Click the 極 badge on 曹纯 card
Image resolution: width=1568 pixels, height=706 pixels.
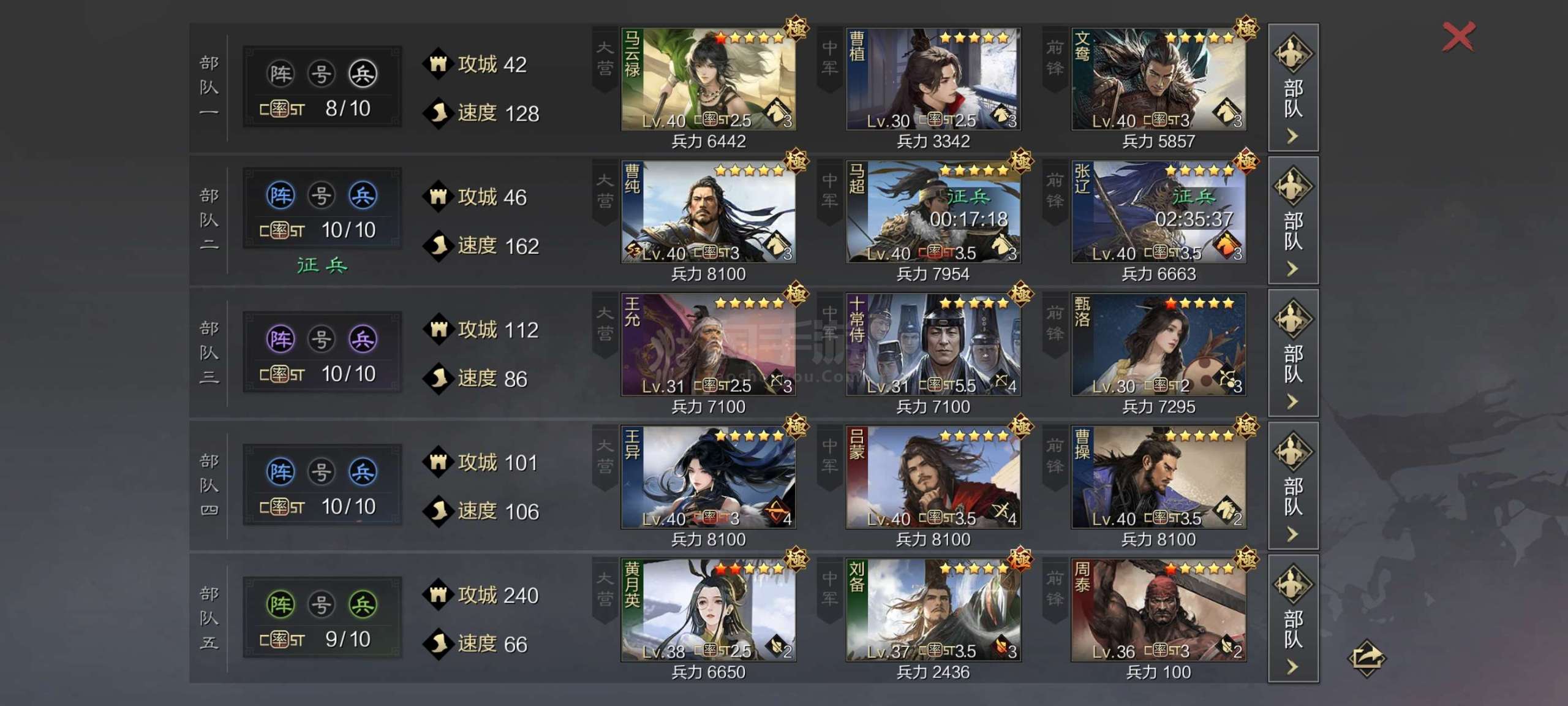[x=796, y=161]
